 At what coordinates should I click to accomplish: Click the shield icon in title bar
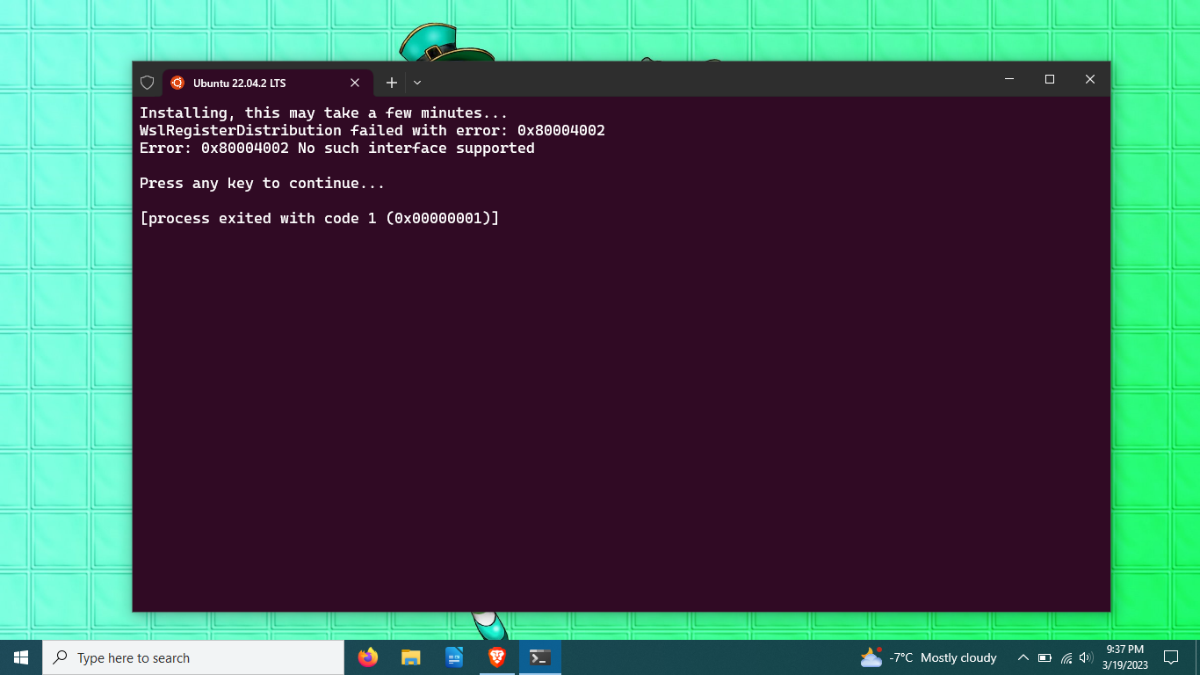(147, 83)
